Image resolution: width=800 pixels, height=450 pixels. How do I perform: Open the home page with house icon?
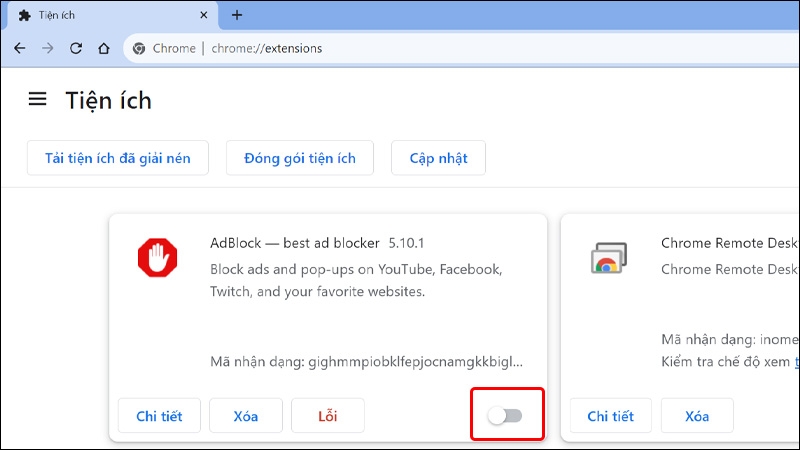(104, 48)
